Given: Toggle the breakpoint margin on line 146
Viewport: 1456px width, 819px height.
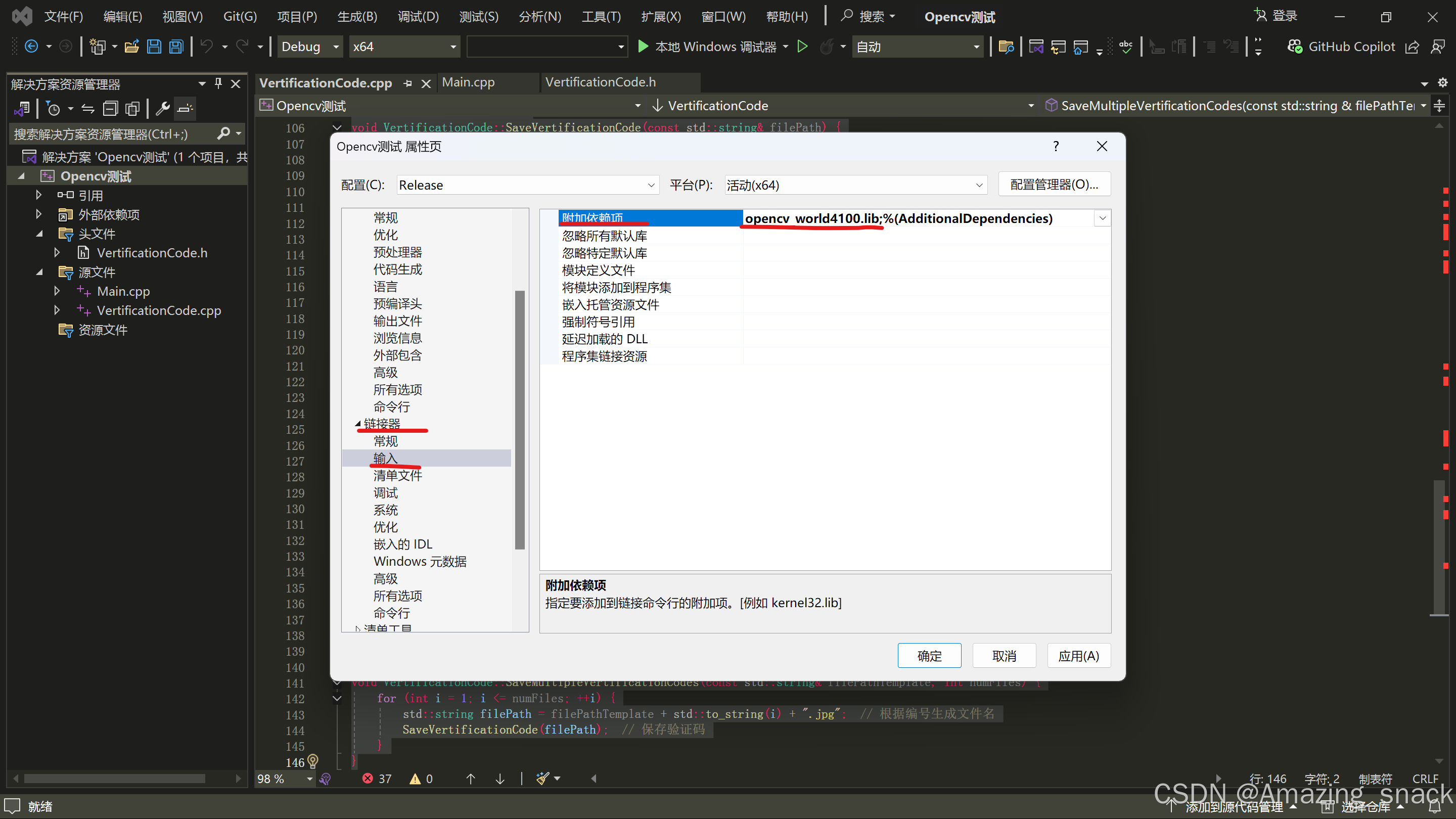Looking at the screenshot, I should click(265, 762).
